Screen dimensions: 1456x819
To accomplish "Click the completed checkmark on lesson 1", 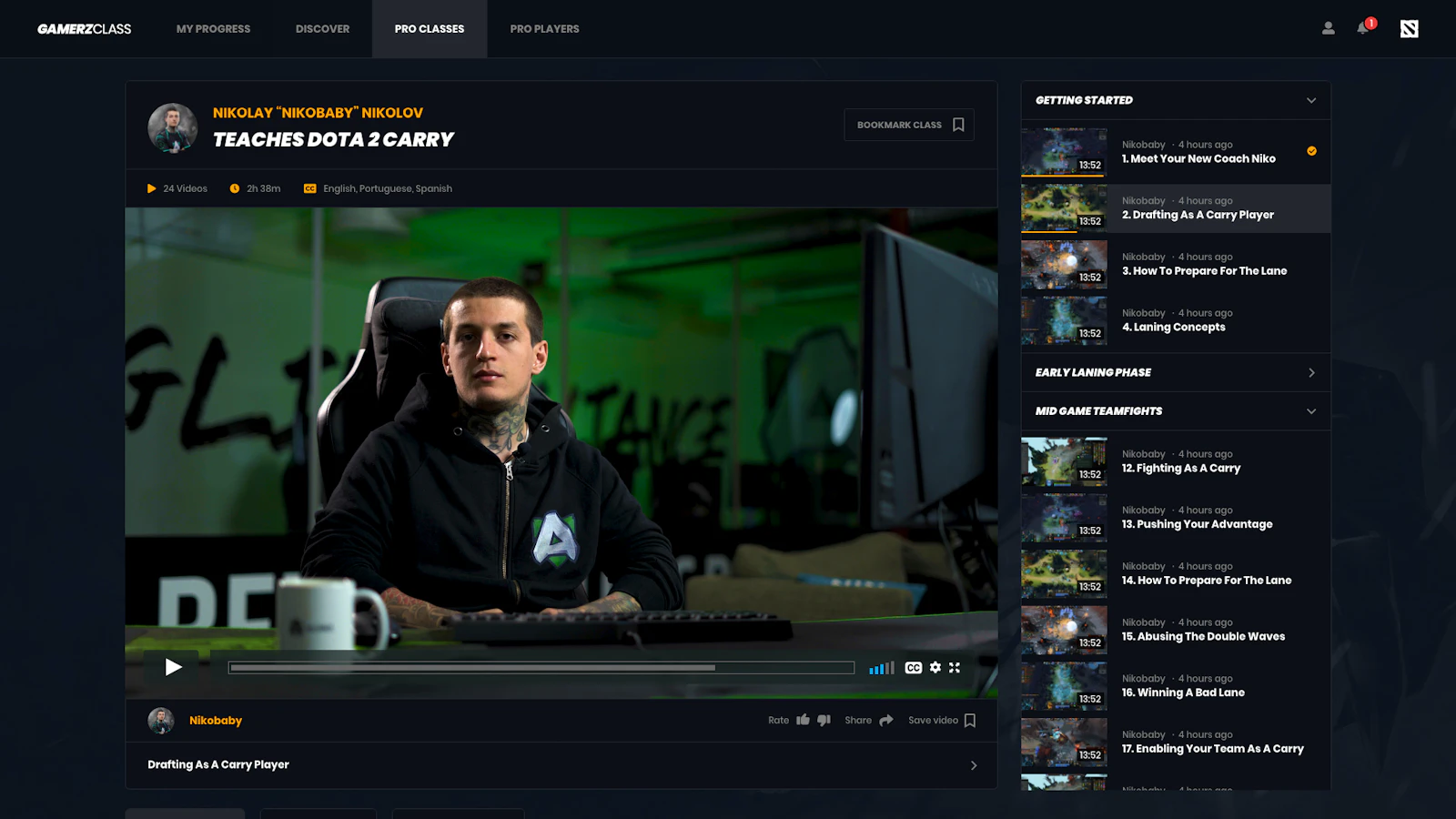I will (1311, 151).
